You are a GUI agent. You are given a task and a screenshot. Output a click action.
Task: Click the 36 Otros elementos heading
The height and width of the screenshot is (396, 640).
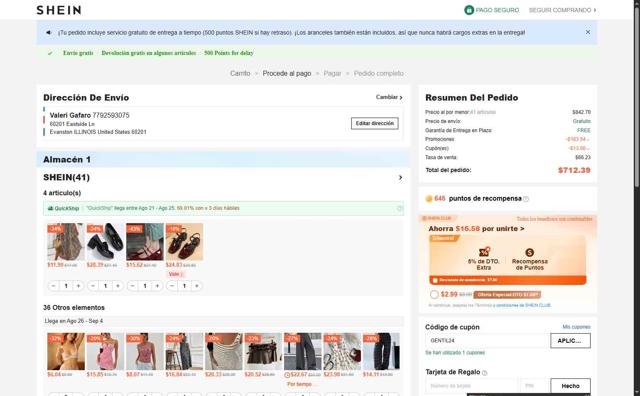[74, 307]
